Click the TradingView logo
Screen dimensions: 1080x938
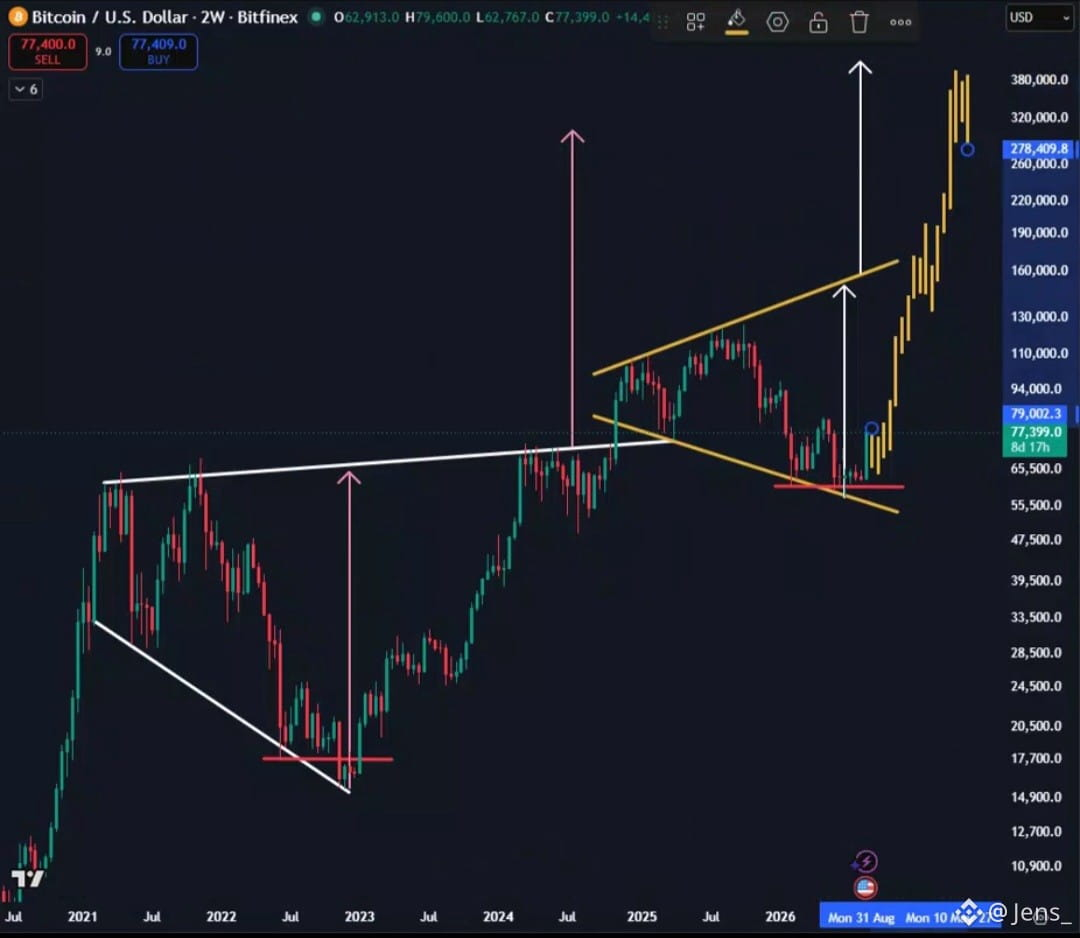click(28, 878)
